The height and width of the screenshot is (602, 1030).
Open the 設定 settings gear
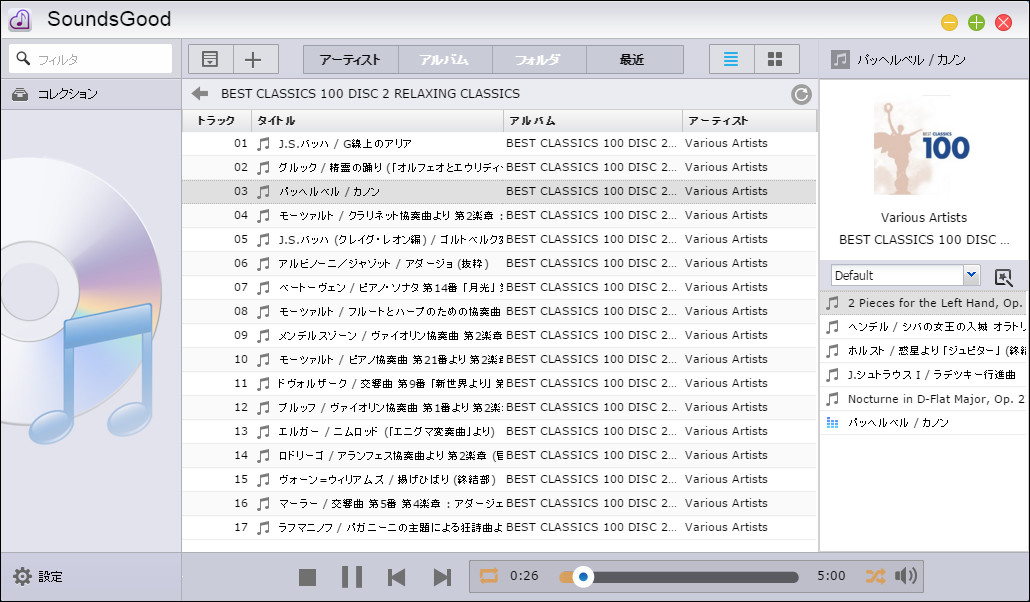34,576
